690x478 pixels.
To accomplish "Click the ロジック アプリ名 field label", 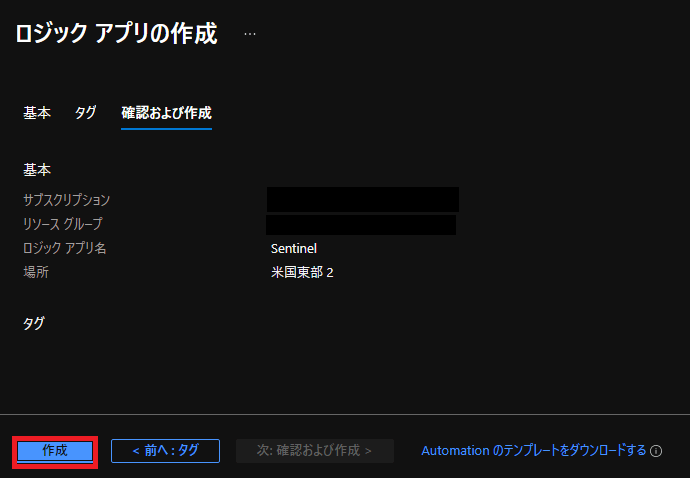I will [x=65, y=248].
